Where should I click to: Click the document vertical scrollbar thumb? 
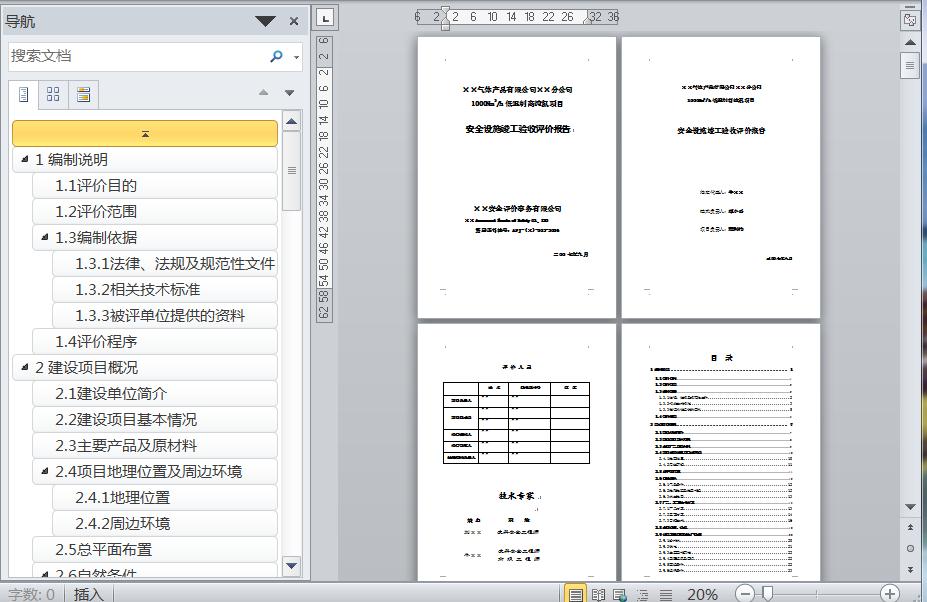click(x=910, y=65)
